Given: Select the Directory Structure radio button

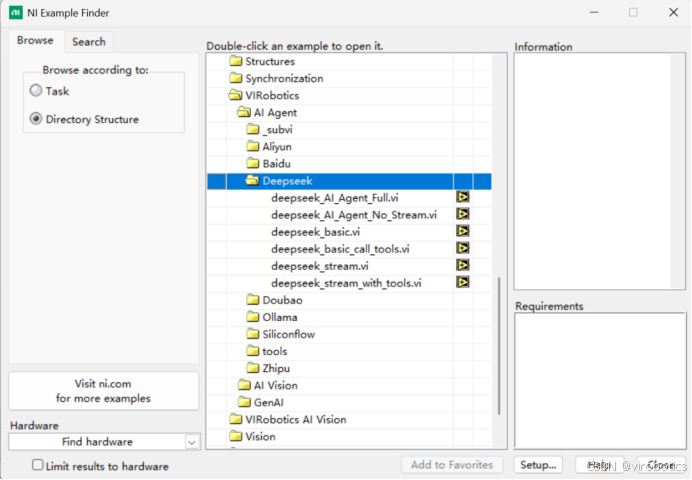Looking at the screenshot, I should tap(36, 119).
